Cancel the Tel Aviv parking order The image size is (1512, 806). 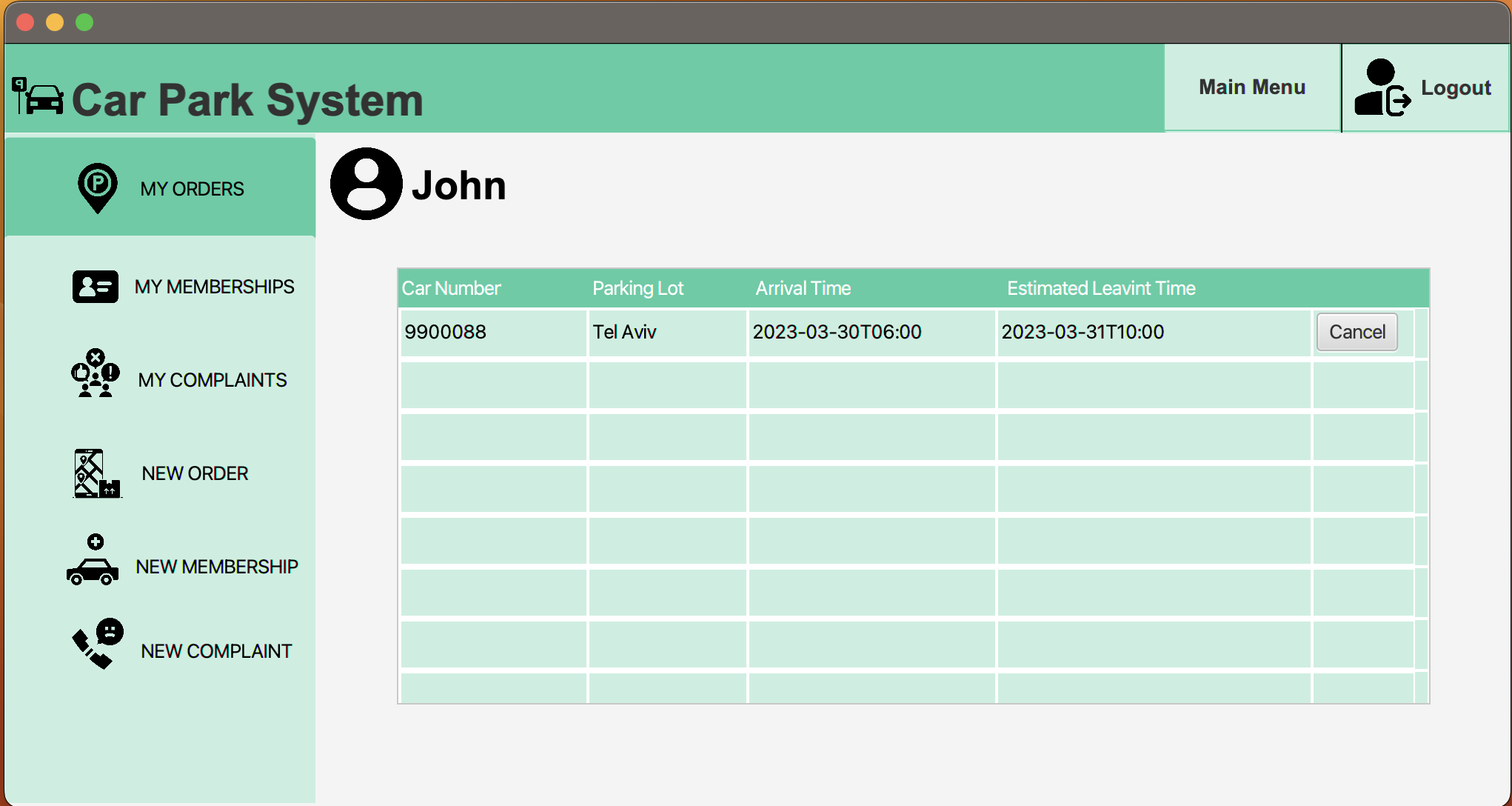1356,332
